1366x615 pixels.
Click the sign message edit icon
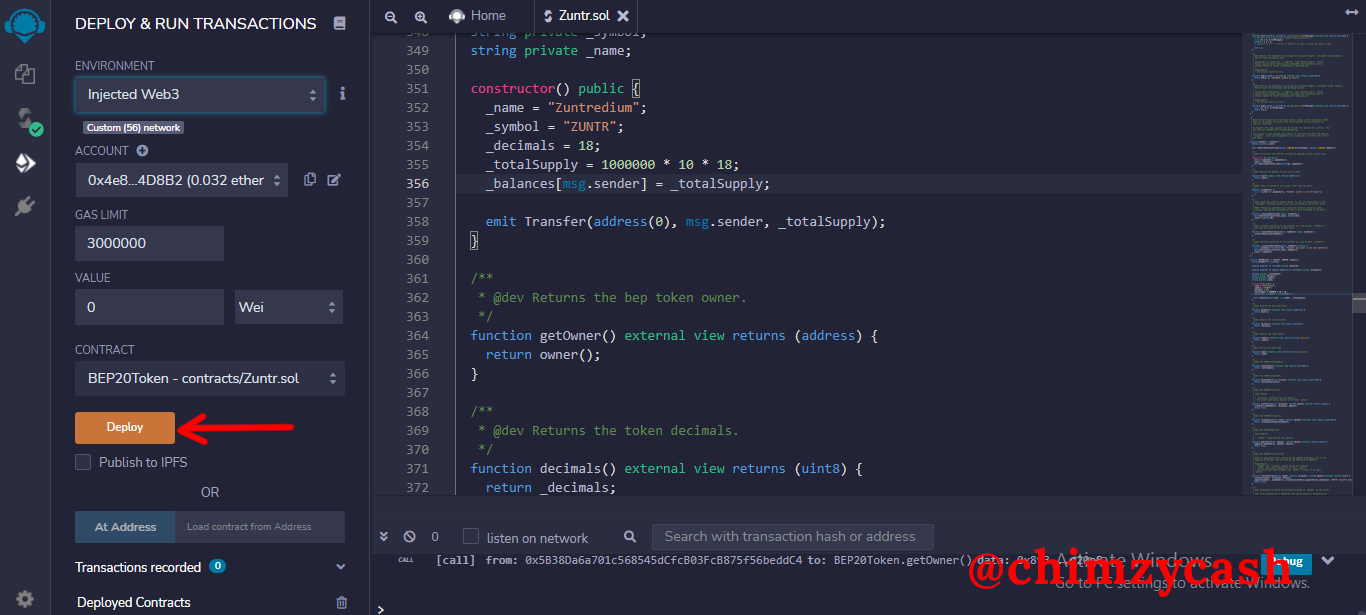click(x=334, y=180)
